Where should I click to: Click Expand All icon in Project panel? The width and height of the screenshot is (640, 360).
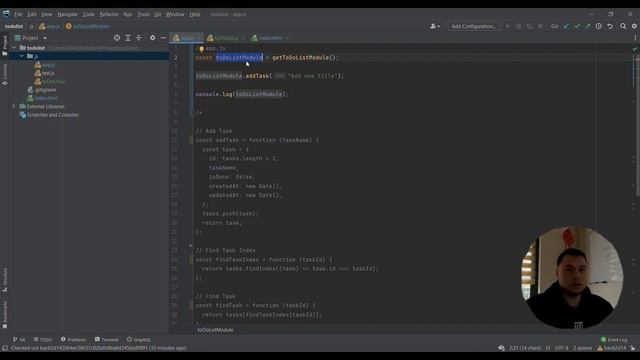[x=128, y=38]
